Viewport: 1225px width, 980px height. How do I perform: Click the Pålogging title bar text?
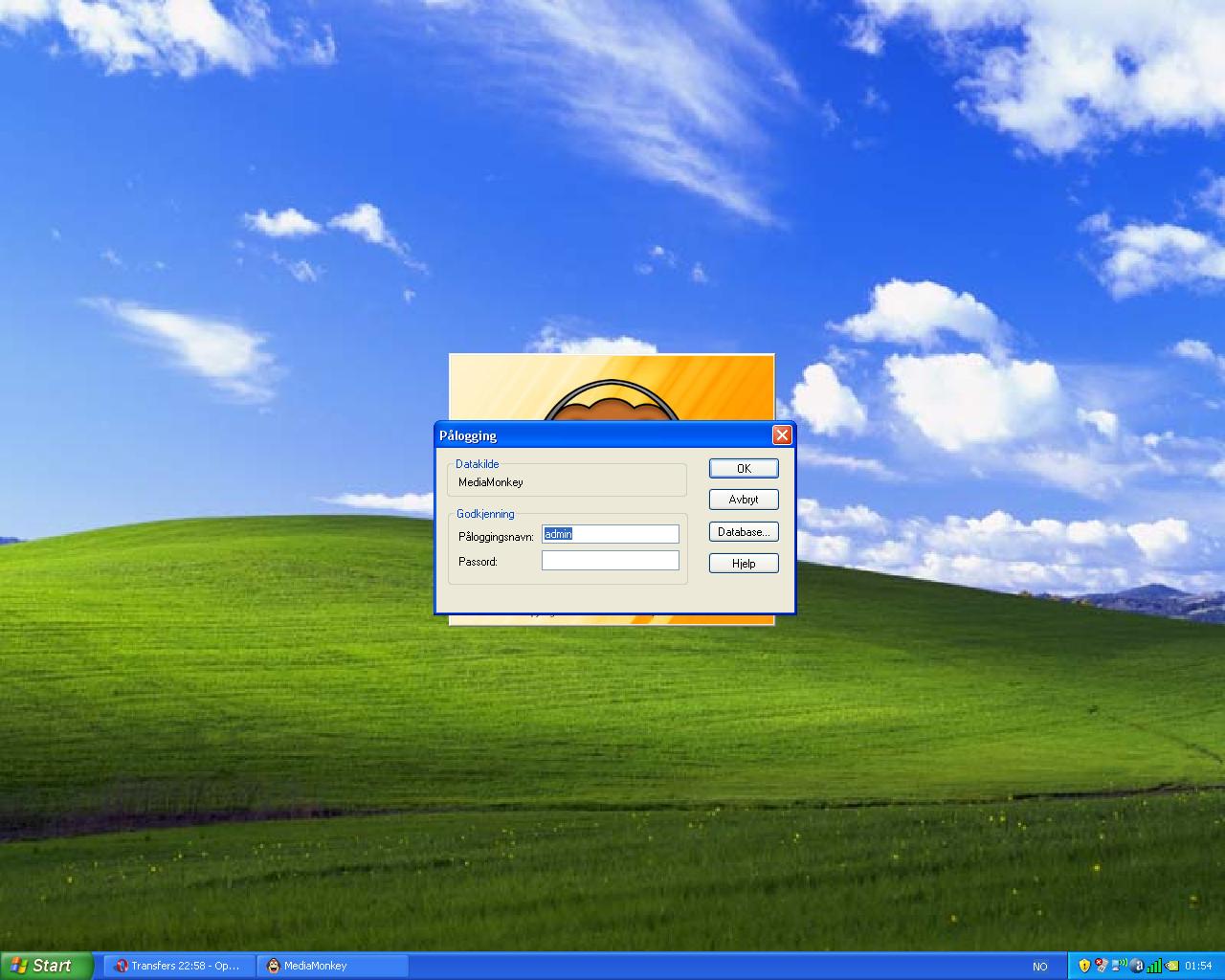(x=468, y=435)
